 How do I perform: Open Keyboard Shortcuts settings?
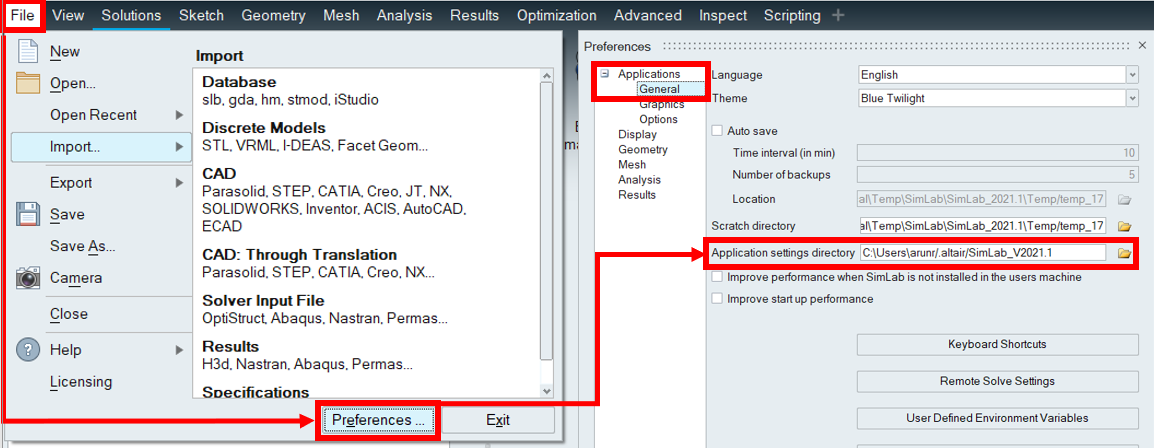click(x=997, y=345)
